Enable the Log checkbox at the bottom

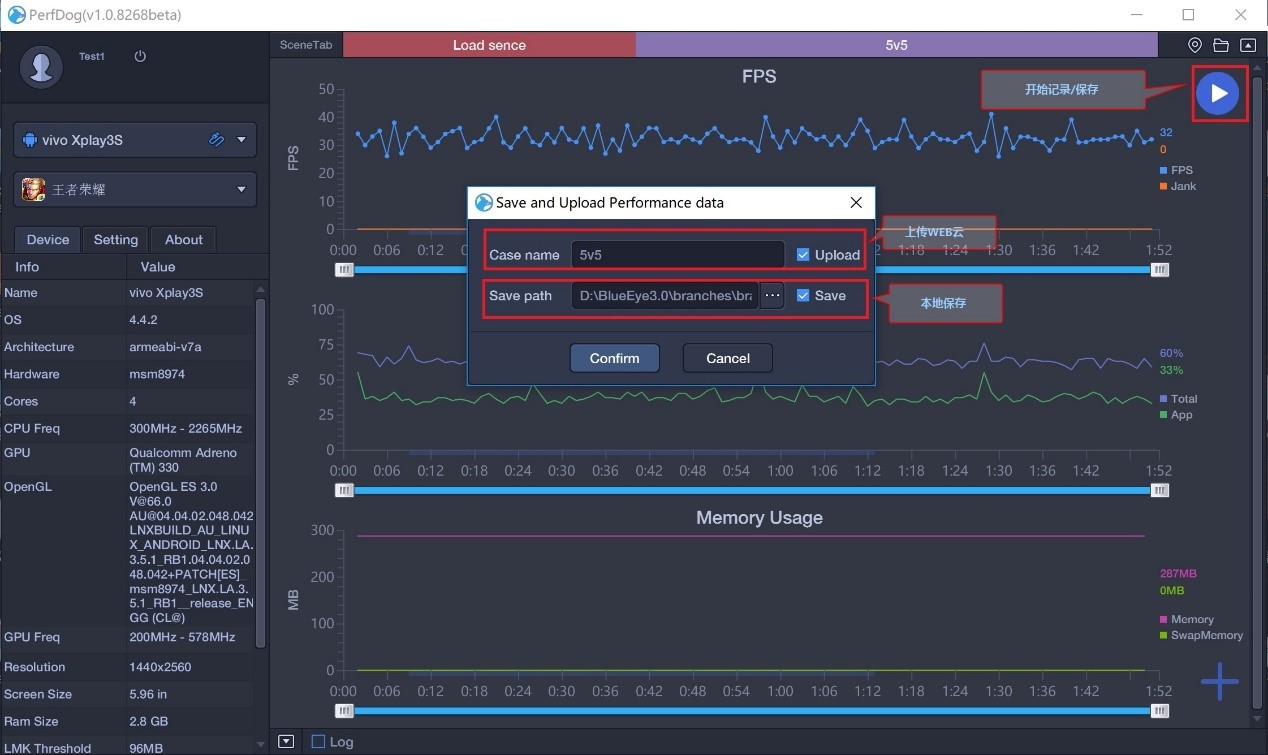point(319,741)
